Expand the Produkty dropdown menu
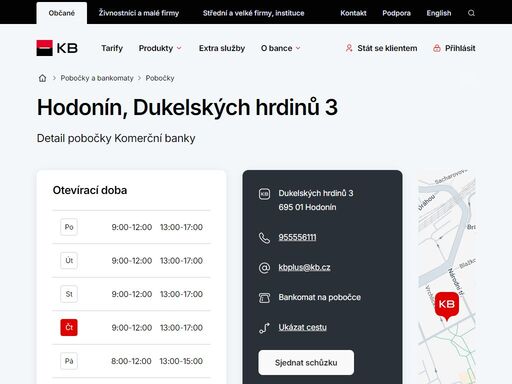Viewport: 512px width, 384px height. pos(160,48)
